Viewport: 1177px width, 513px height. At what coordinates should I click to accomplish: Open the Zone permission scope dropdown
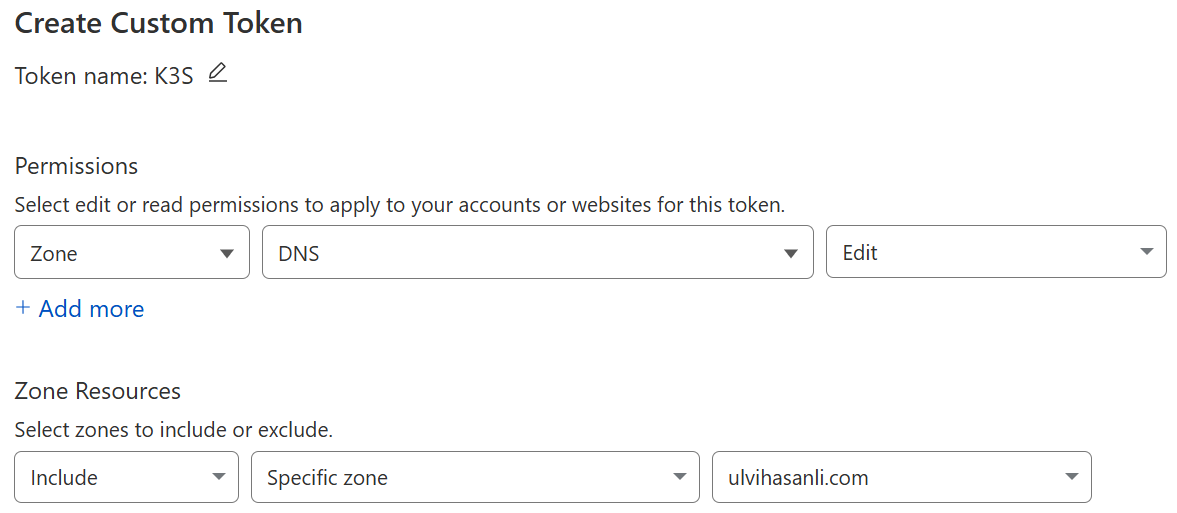(x=132, y=252)
